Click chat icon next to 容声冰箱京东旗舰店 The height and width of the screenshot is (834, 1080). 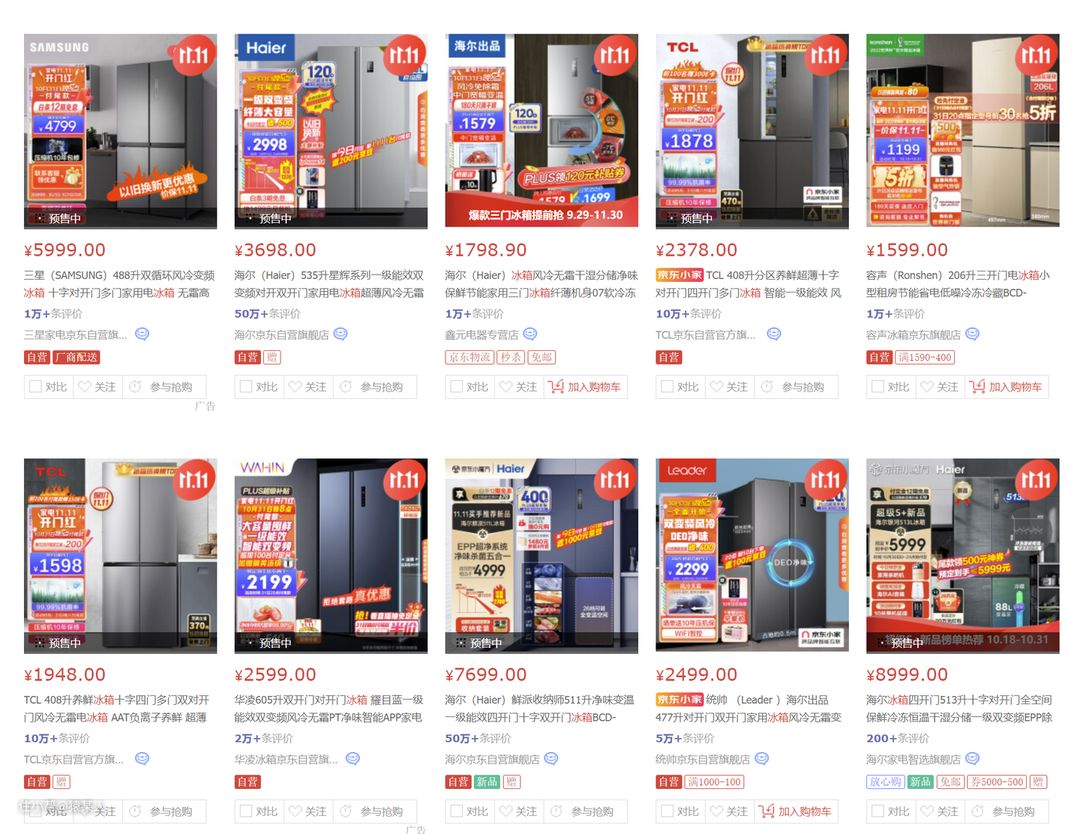click(x=972, y=334)
